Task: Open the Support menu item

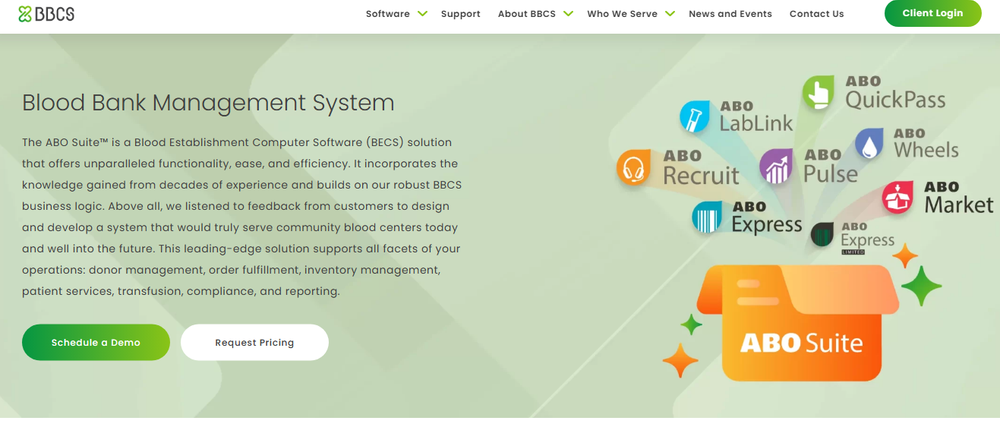Action: click(x=460, y=13)
